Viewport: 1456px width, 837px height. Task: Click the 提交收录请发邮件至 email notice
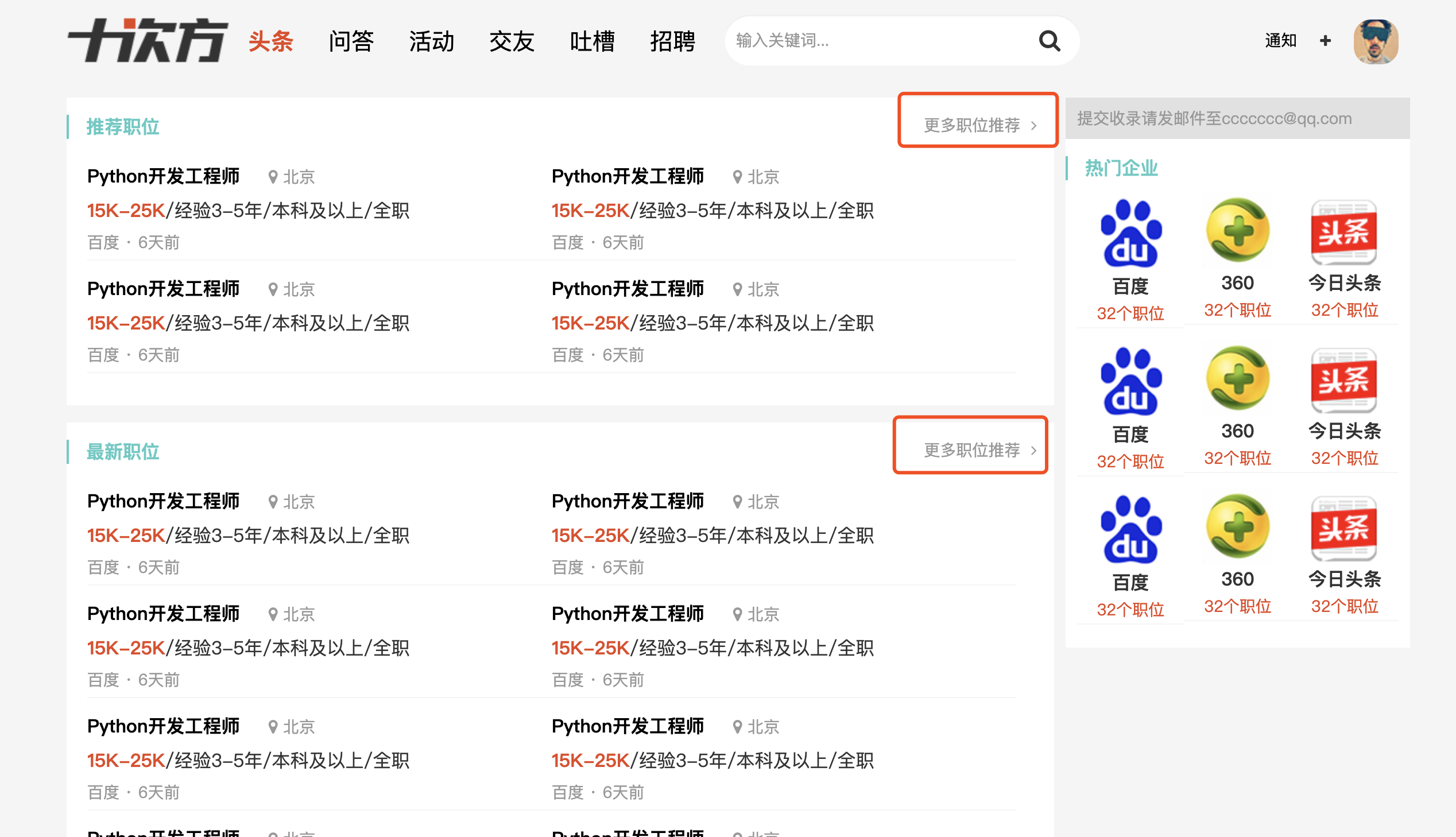coord(1214,118)
